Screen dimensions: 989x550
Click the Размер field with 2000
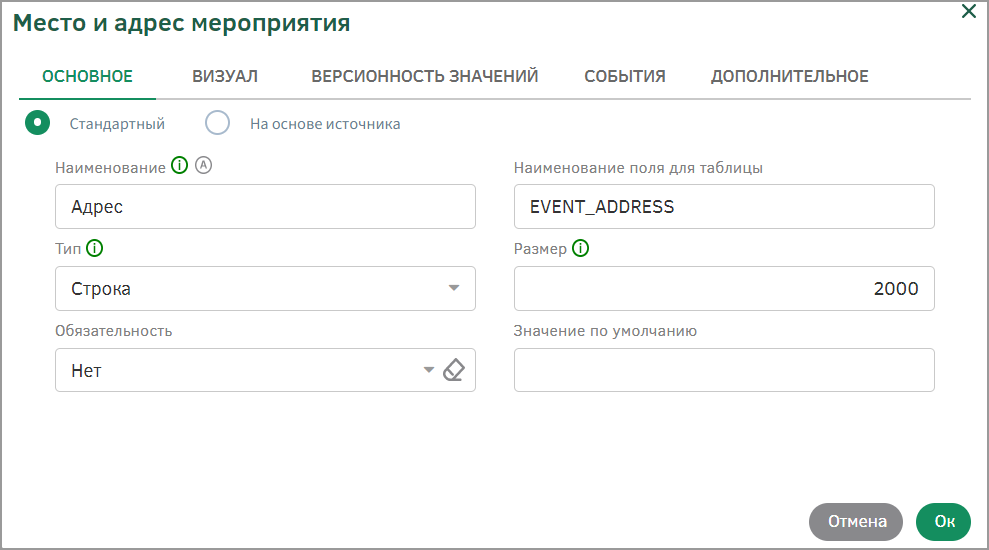(724, 288)
